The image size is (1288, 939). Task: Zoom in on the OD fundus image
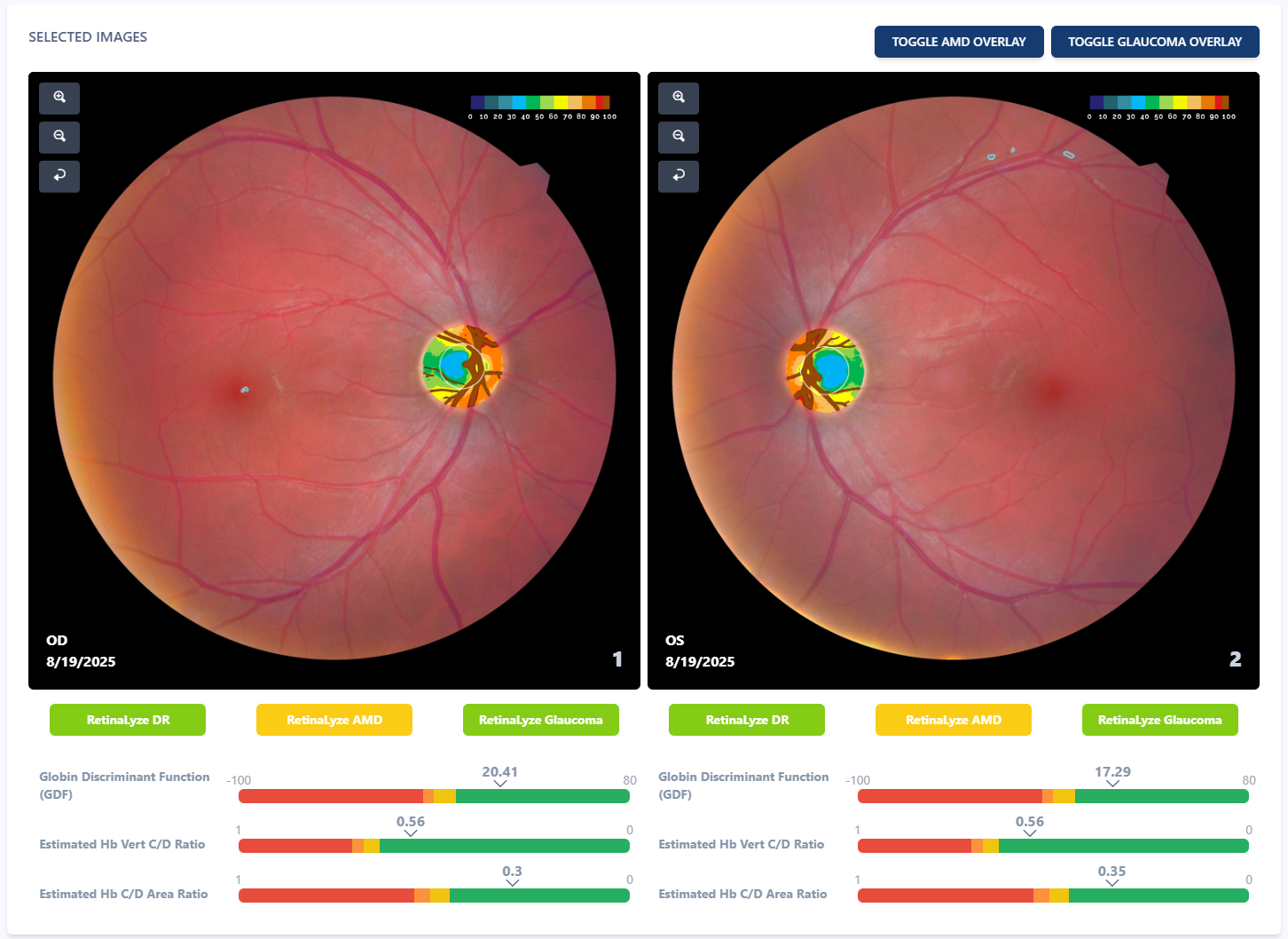click(59, 98)
